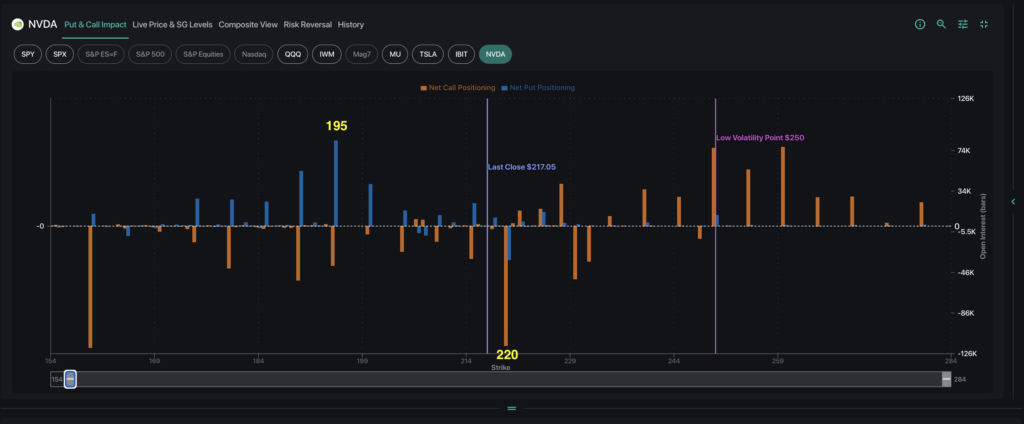Click the panel divider handle at bottom
Viewport: 1024px width, 424px height.
[511, 408]
